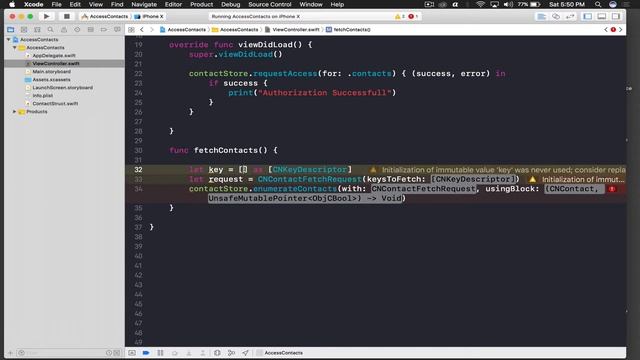Toggle recently modified files filter

point(109,353)
